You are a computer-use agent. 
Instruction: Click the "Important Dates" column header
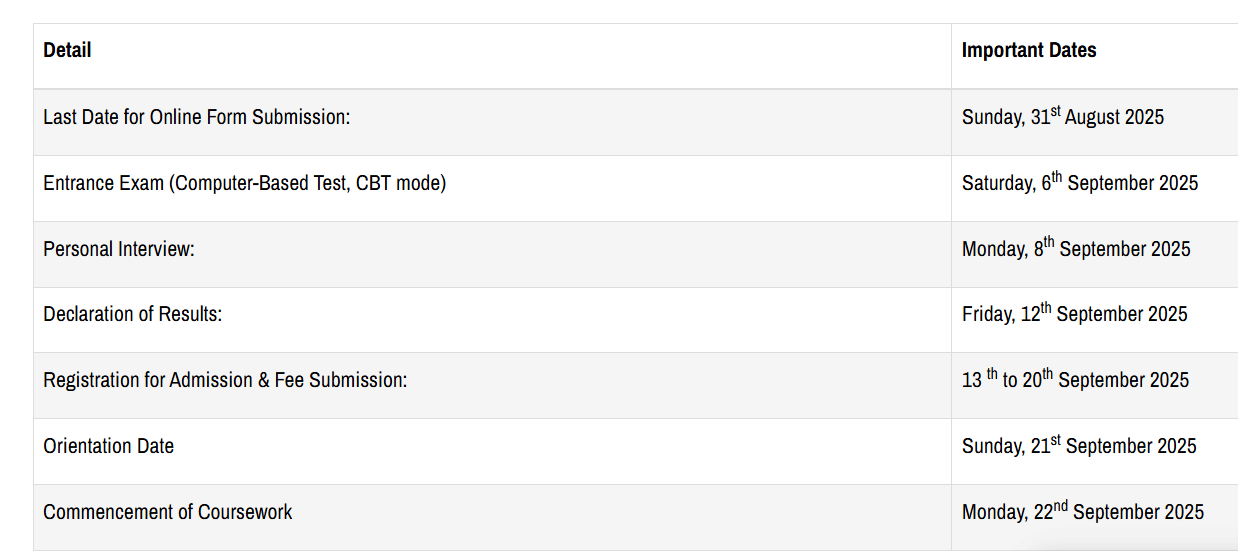(1029, 50)
